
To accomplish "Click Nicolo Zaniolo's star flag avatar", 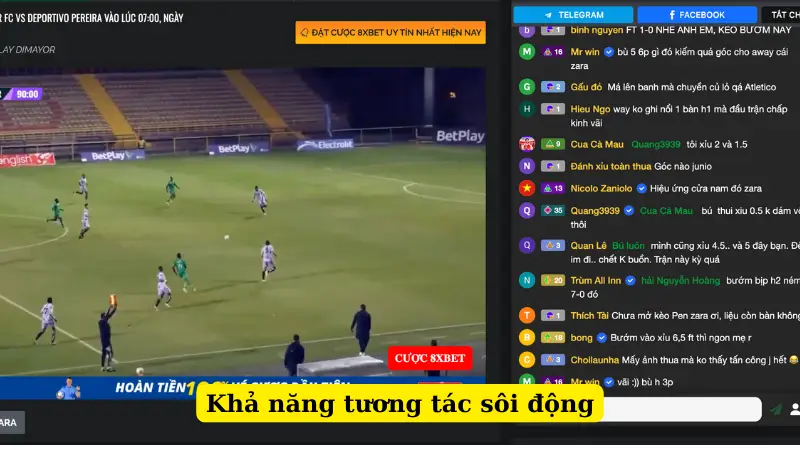I will click(x=527, y=188).
